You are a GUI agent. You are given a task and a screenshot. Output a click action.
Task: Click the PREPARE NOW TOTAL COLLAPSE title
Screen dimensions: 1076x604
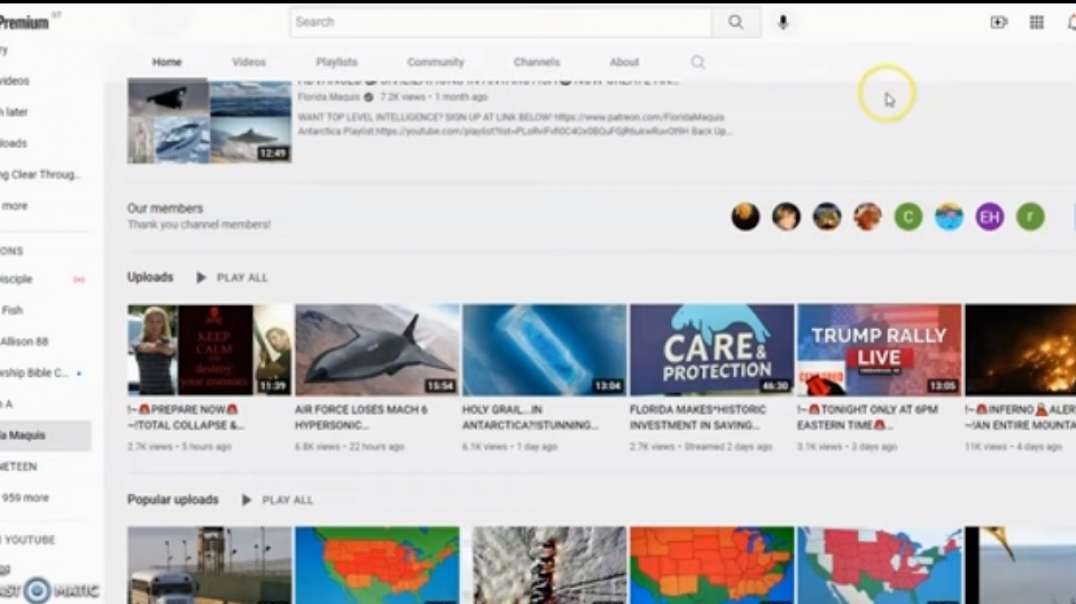coord(185,417)
